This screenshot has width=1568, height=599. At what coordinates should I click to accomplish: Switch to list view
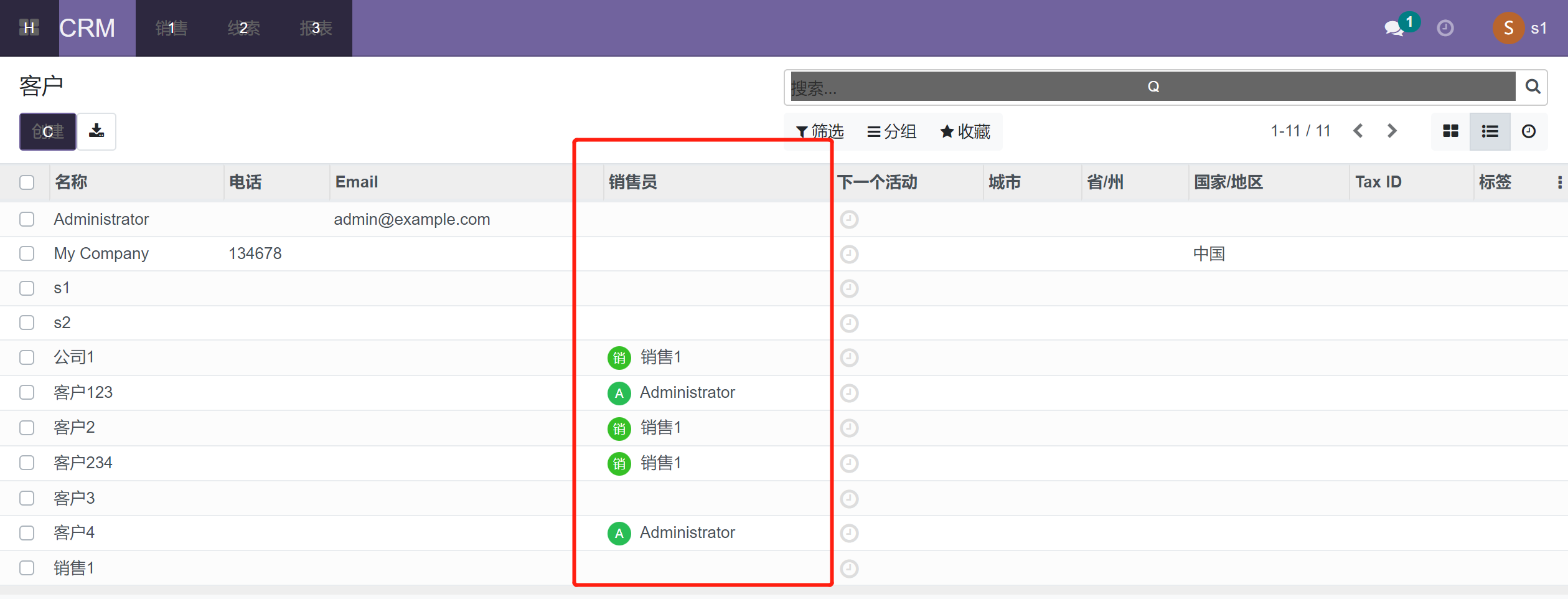1490,131
